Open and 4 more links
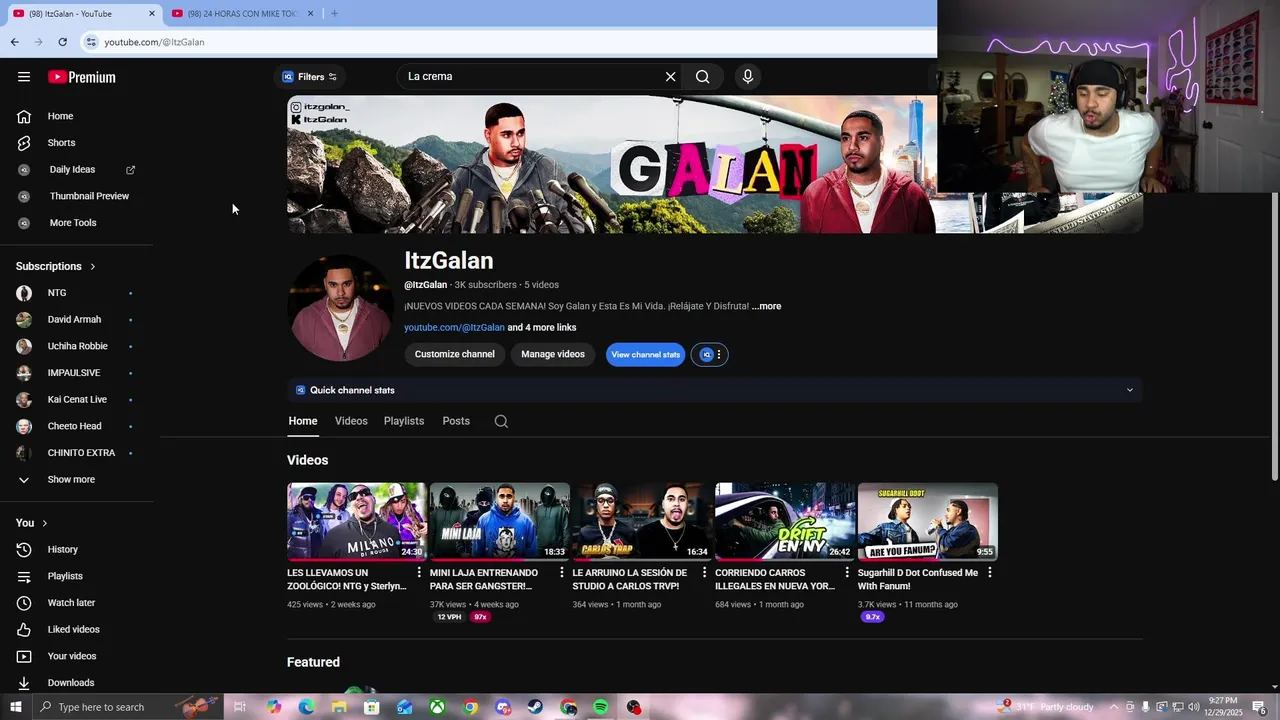This screenshot has width=1280, height=720. tap(542, 328)
